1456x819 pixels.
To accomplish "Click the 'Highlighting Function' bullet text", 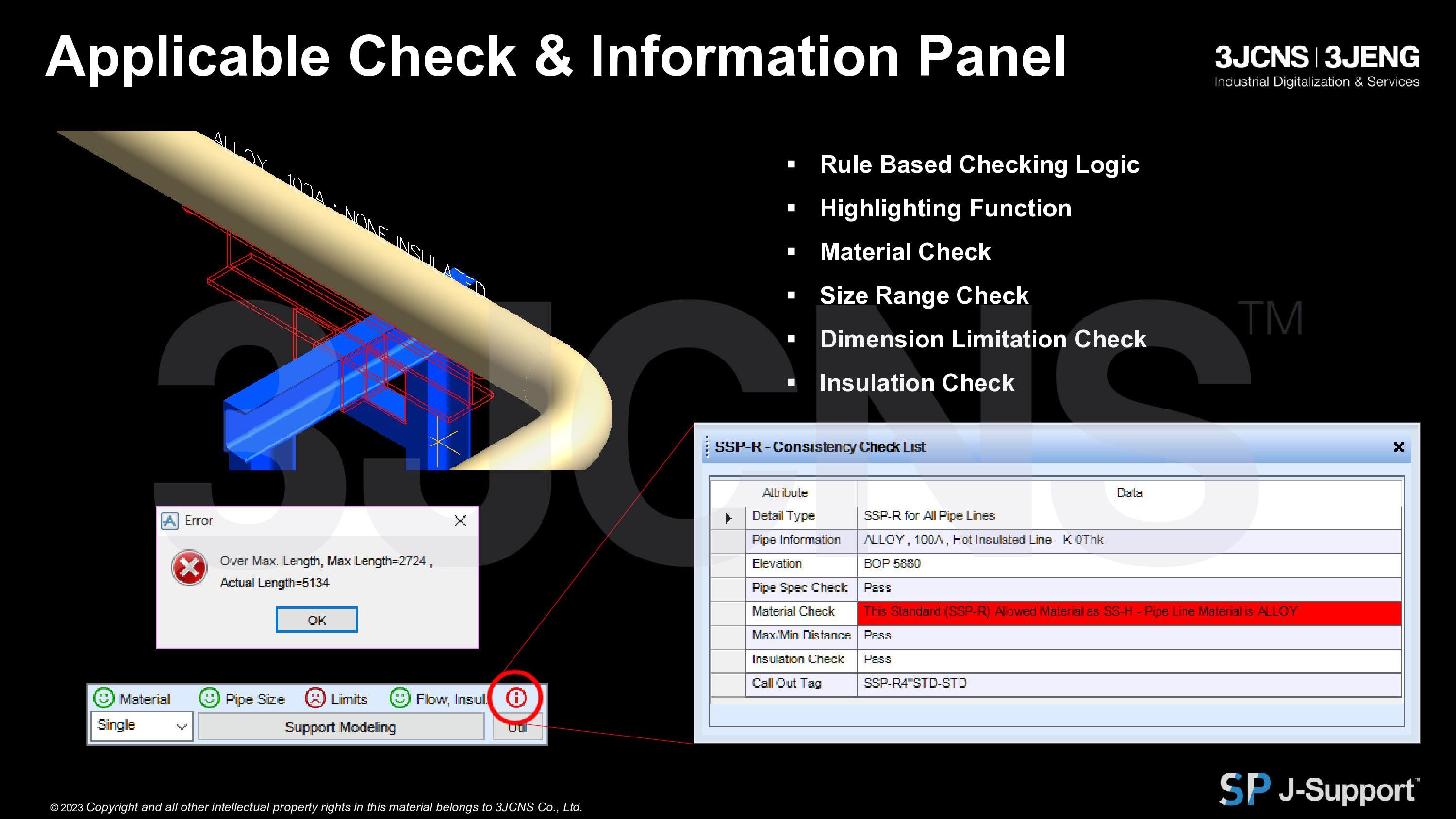I will [x=945, y=208].
